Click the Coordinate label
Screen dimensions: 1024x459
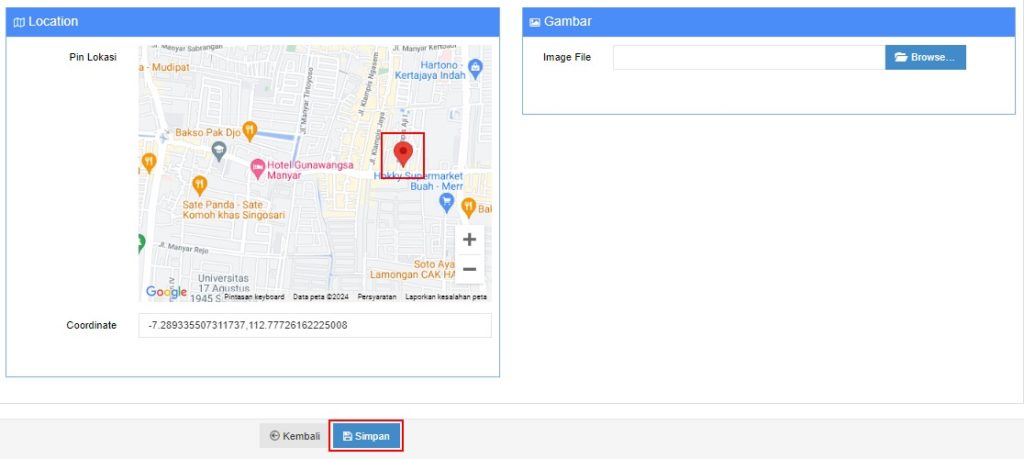click(x=91, y=325)
